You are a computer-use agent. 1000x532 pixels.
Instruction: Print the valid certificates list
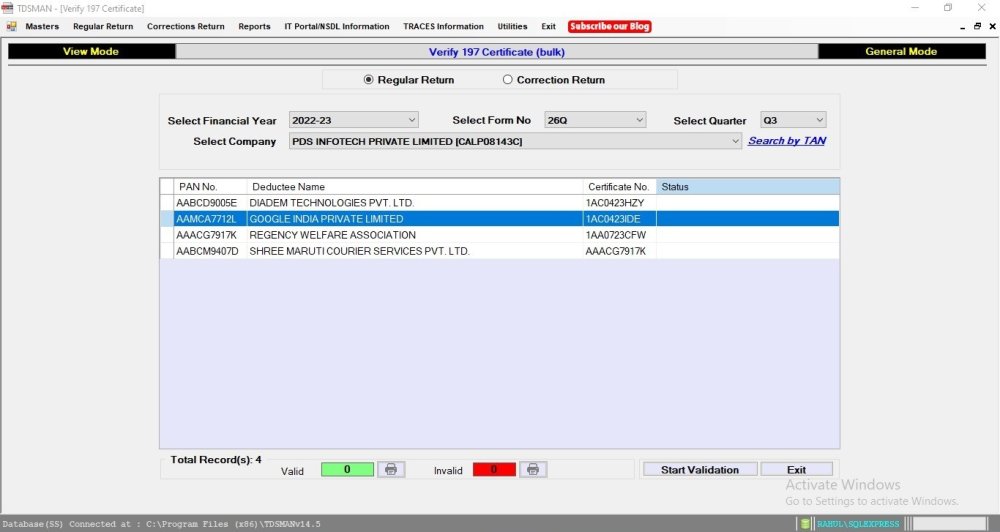point(391,469)
